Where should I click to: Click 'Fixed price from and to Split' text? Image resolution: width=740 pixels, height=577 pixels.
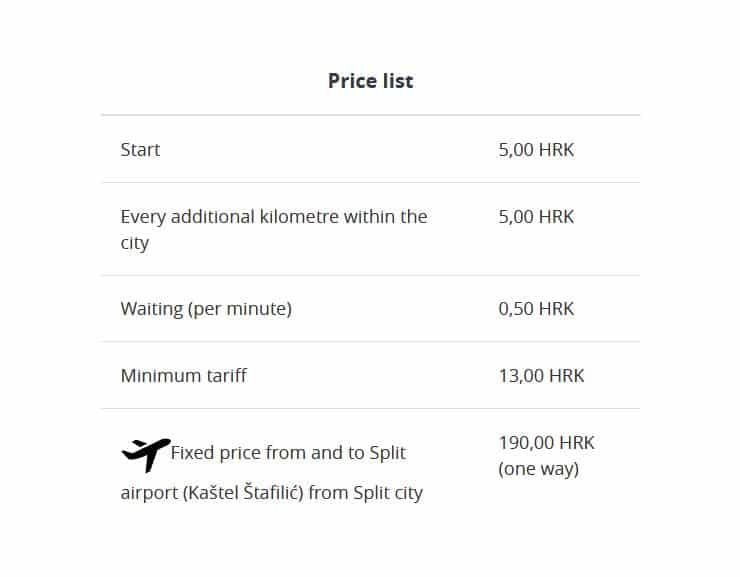pyautogui.click(x=288, y=453)
